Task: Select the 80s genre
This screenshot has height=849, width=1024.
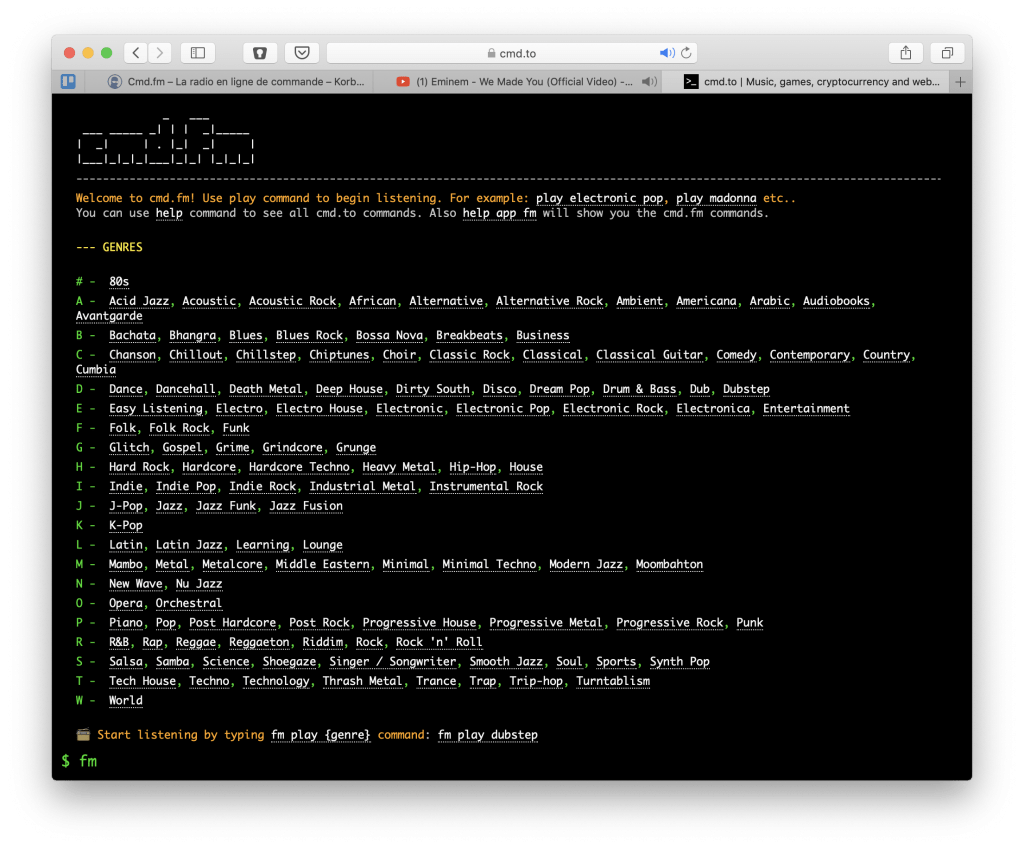Action: (119, 281)
